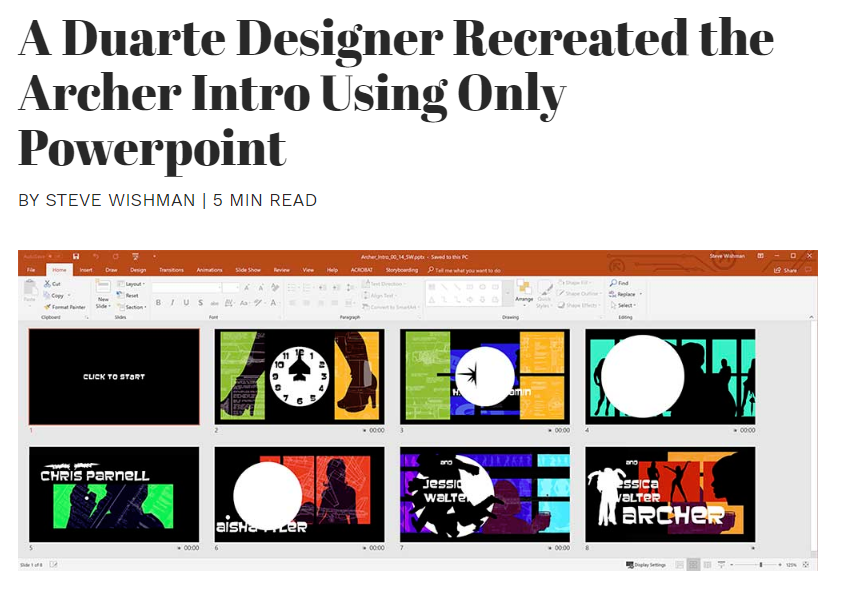Open the font size combo box
The width and height of the screenshot is (841, 590).
point(231,288)
